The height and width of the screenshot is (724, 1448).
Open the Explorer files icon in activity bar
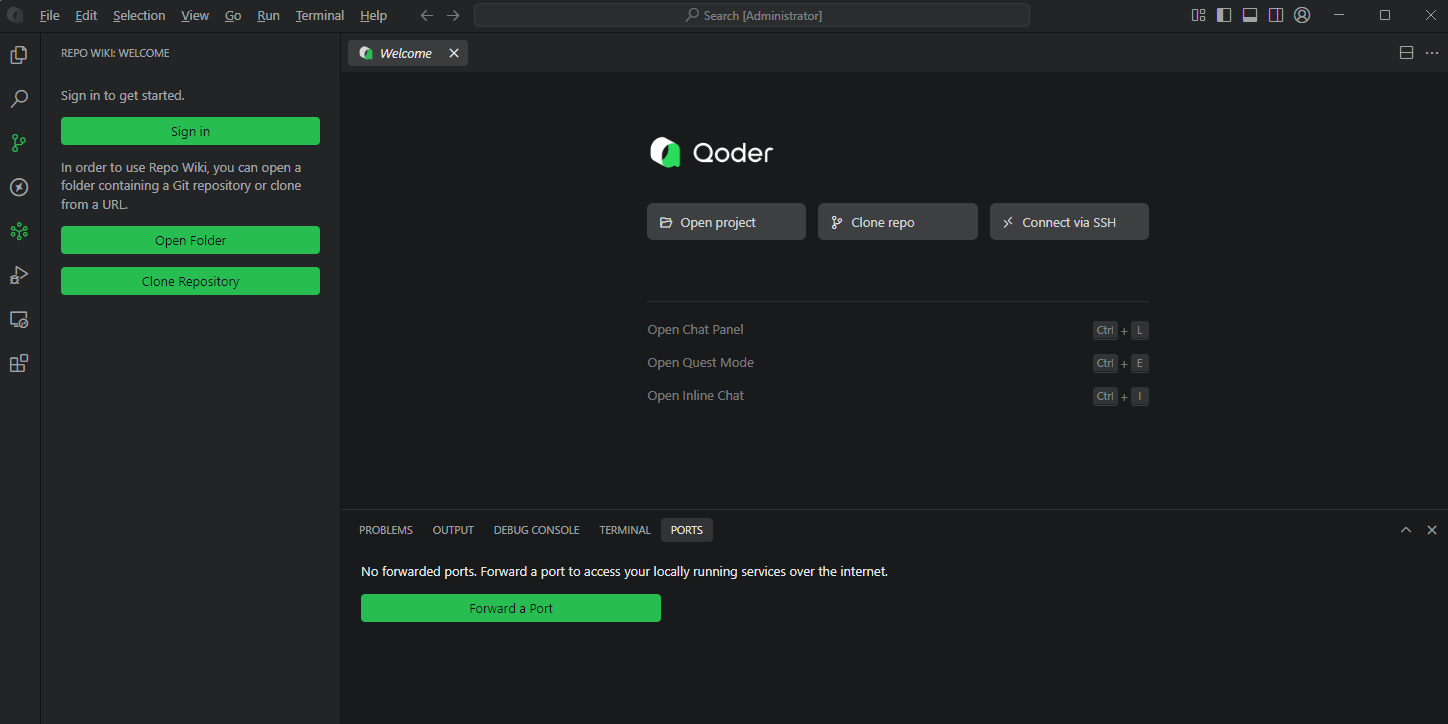(x=19, y=55)
